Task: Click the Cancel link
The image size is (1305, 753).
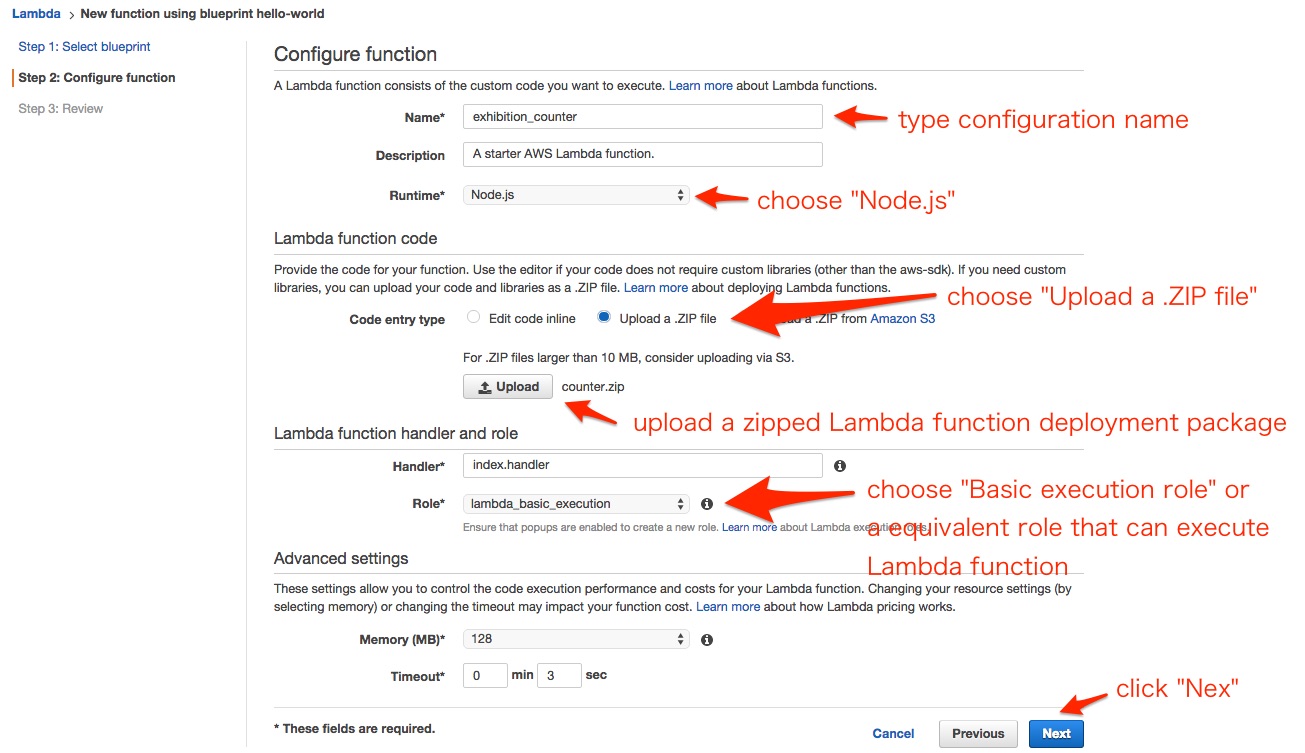Action: pos(893,734)
